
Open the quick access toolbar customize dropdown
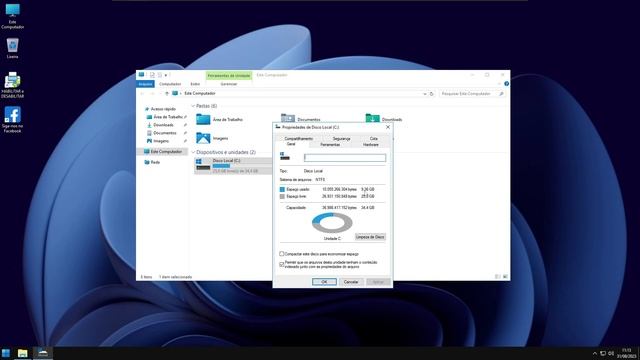166,75
